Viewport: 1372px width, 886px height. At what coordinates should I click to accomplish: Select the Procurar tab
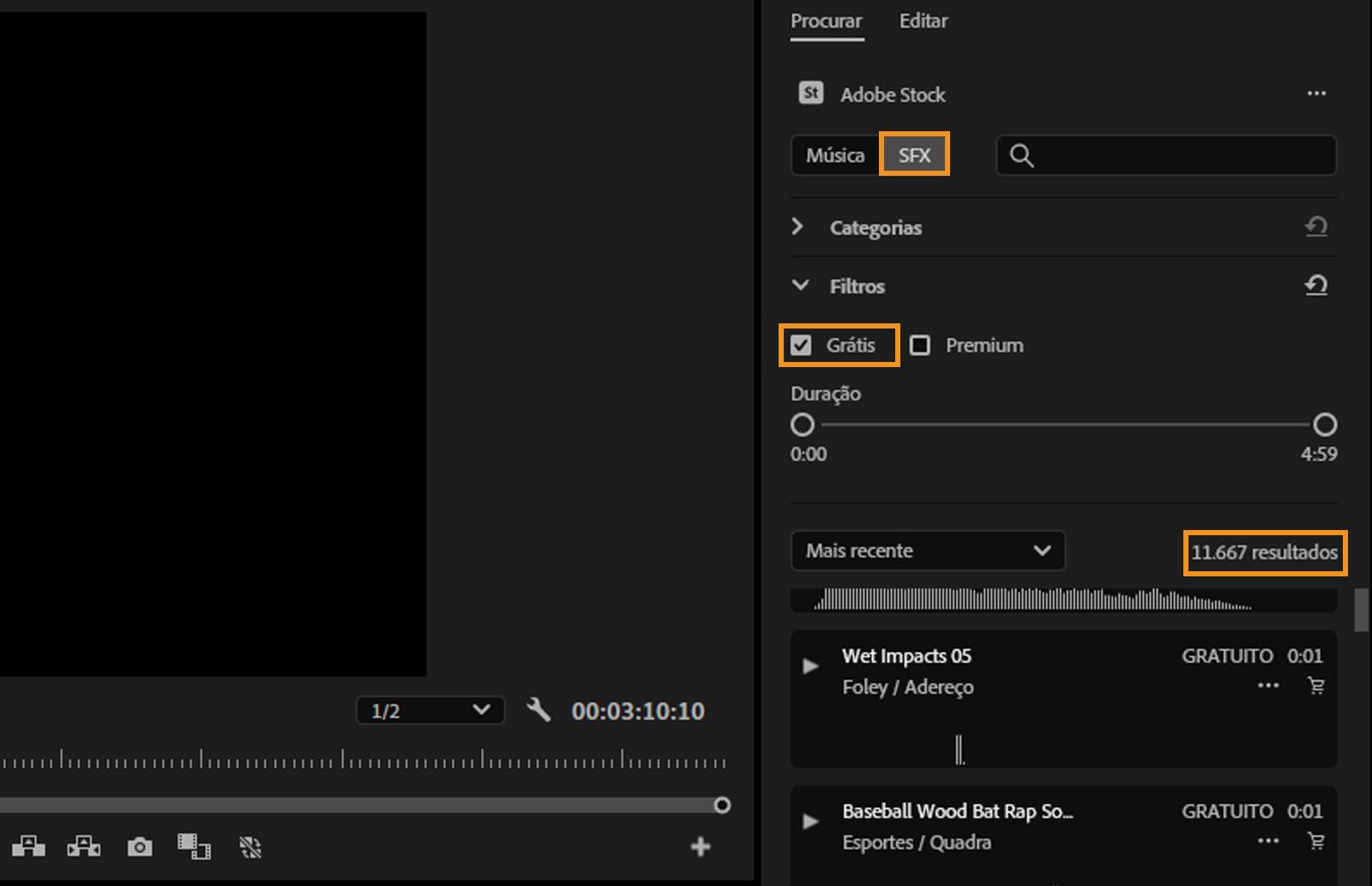tap(826, 21)
